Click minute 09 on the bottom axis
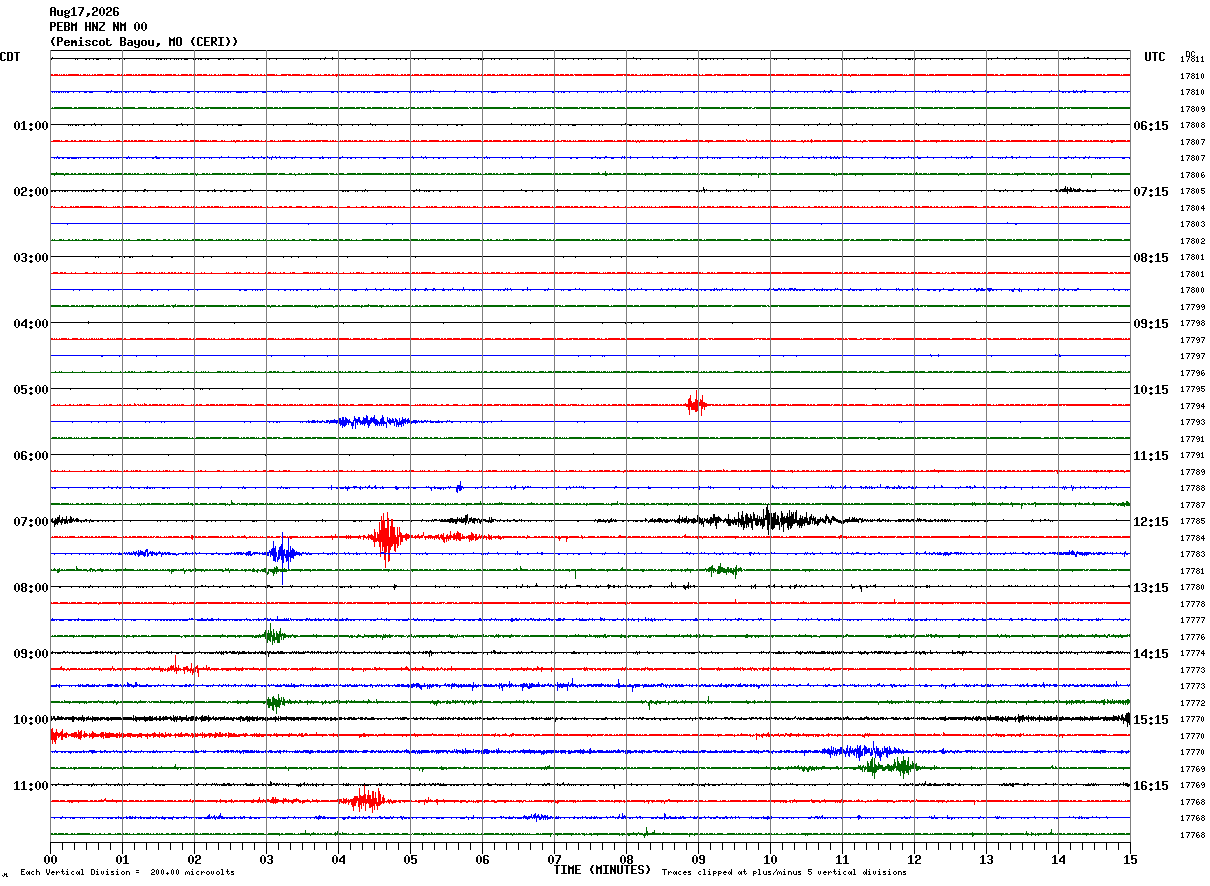Screen dimensions: 1210x886 (x=698, y=859)
